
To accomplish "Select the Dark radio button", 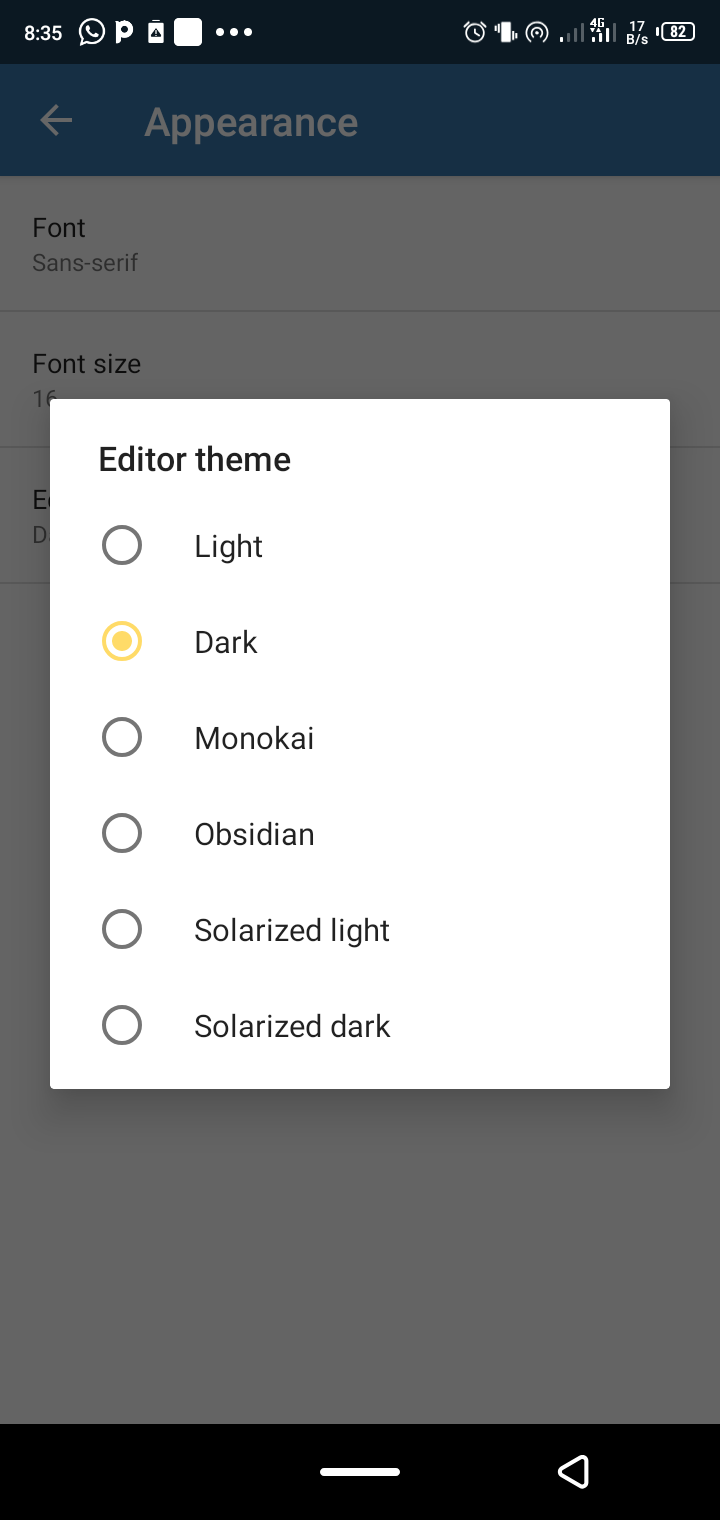I will click(x=122, y=642).
